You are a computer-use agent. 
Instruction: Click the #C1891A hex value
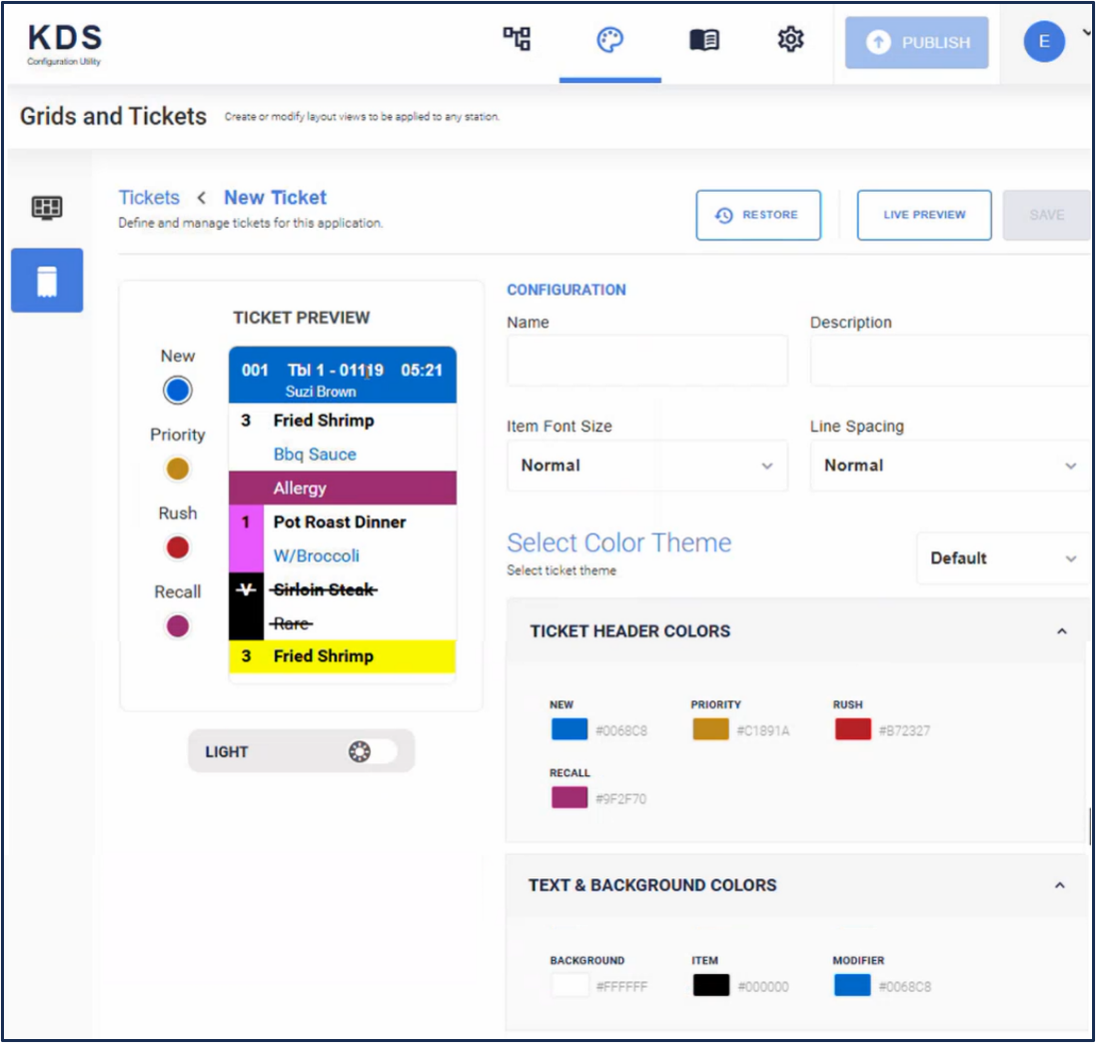763,731
